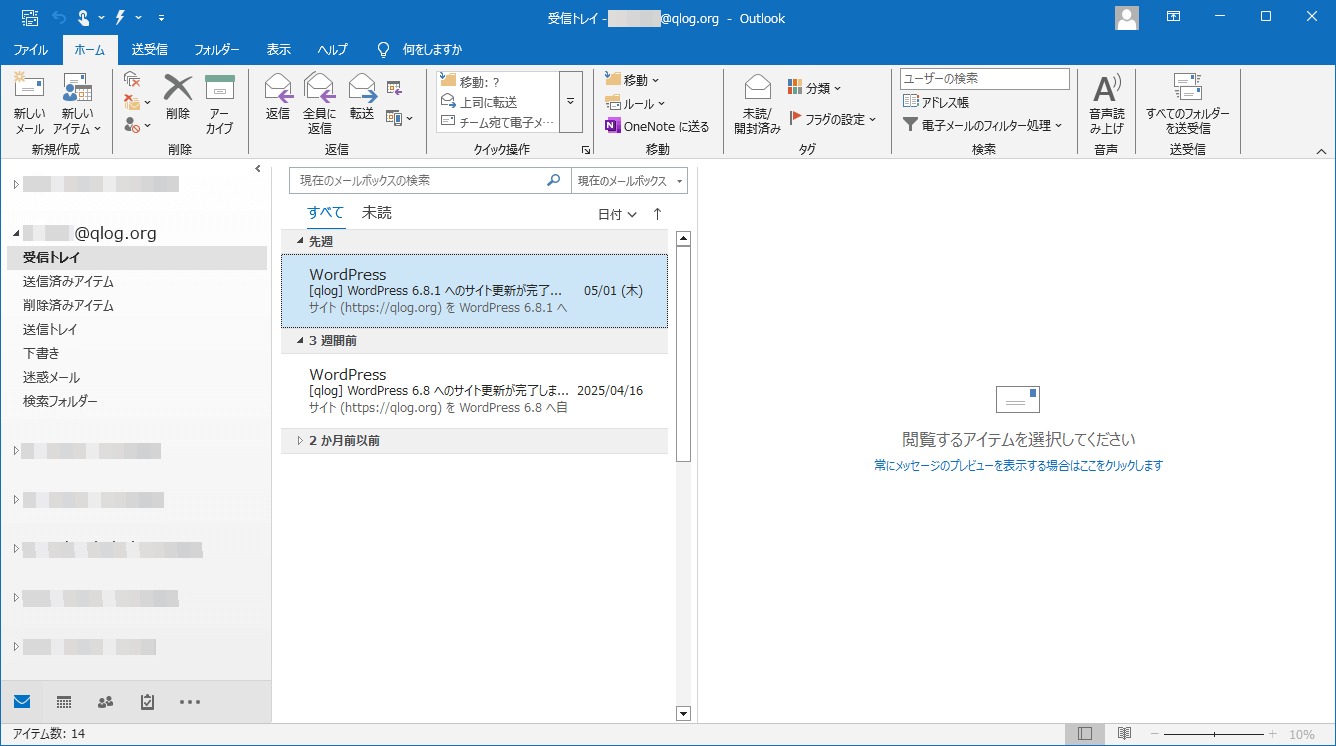The image size is (1336, 746).
Task: Show more navigation options (ellipsis)
Action: pos(190,702)
